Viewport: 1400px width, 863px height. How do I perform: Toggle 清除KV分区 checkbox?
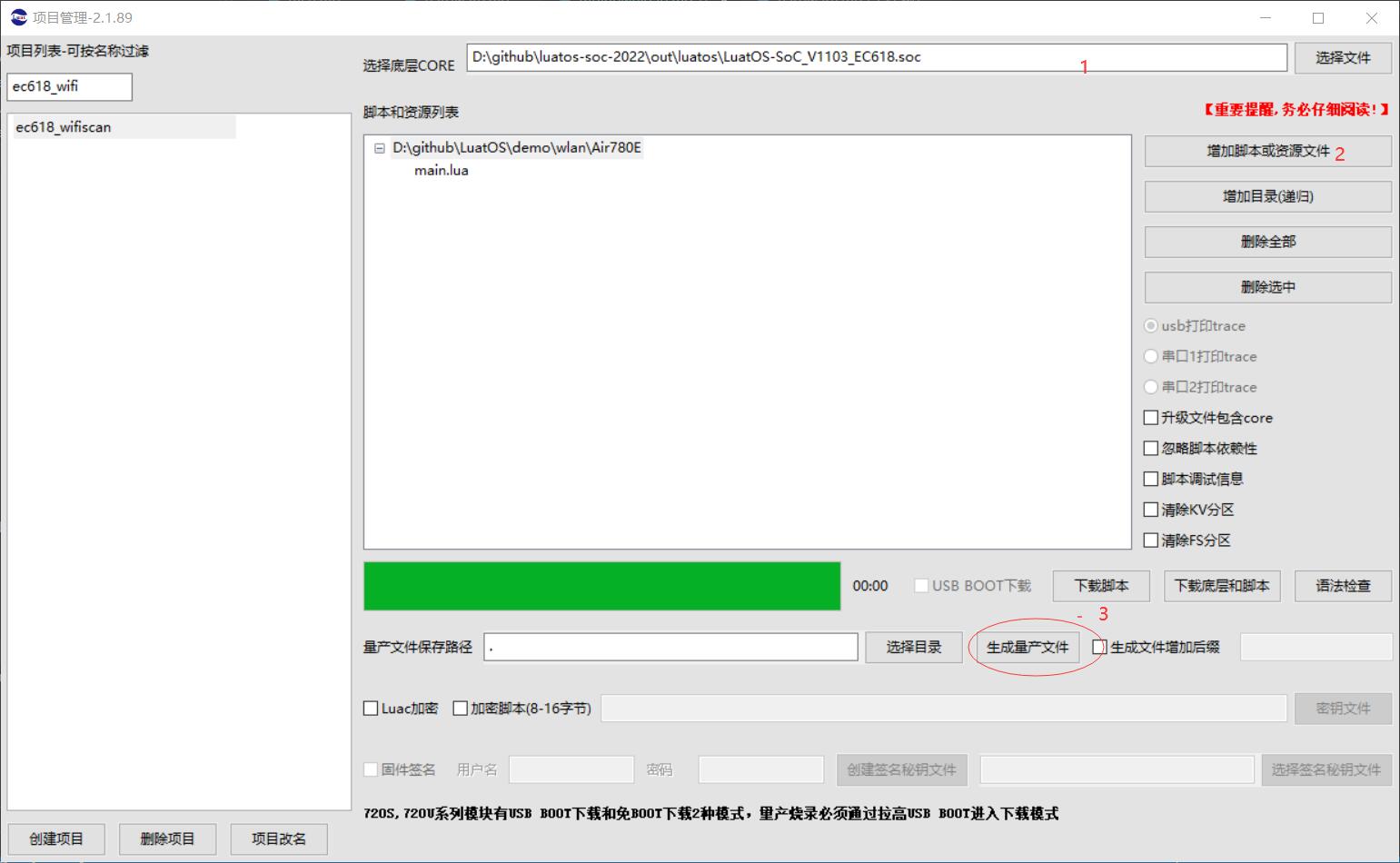tap(1151, 510)
